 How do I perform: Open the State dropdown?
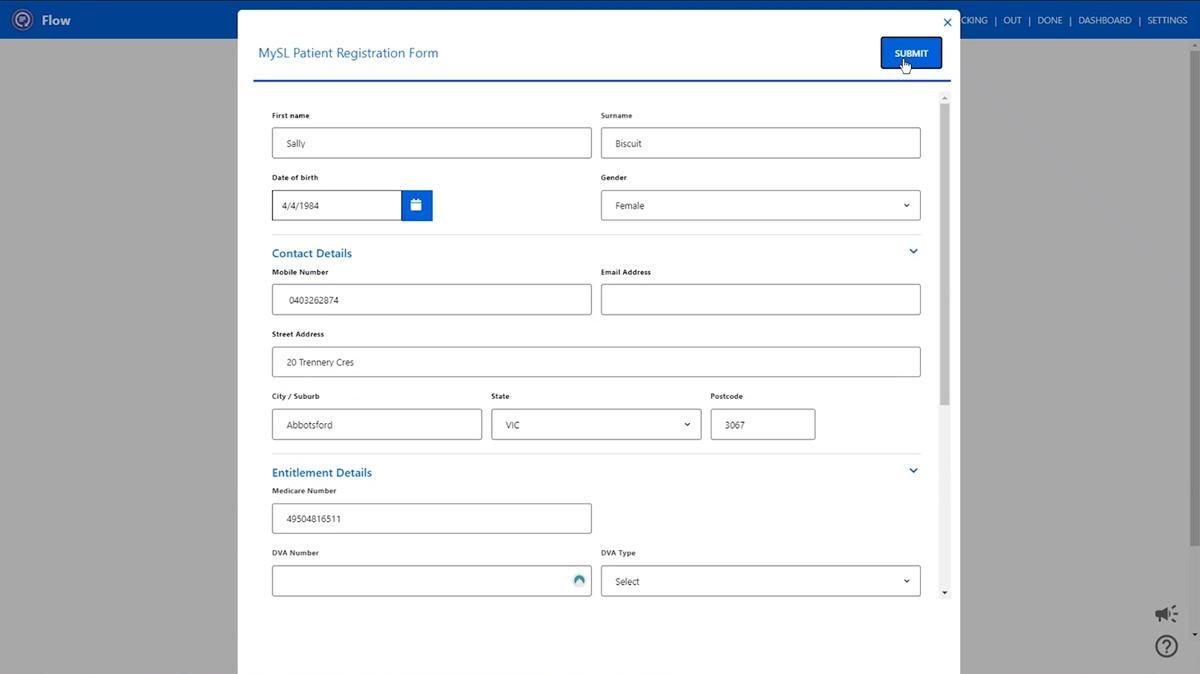click(596, 424)
